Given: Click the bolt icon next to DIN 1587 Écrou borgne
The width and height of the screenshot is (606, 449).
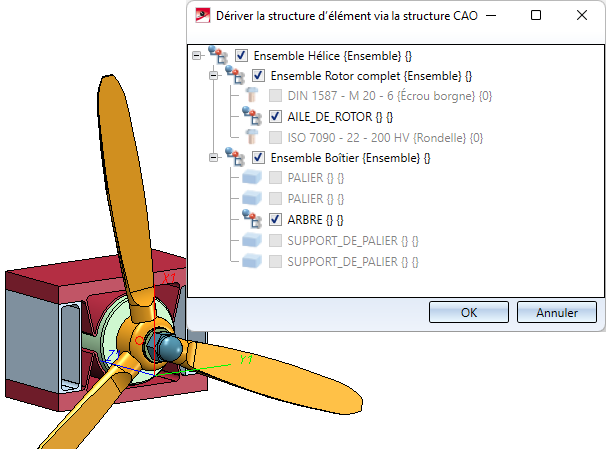Looking at the screenshot, I should coord(252,95).
